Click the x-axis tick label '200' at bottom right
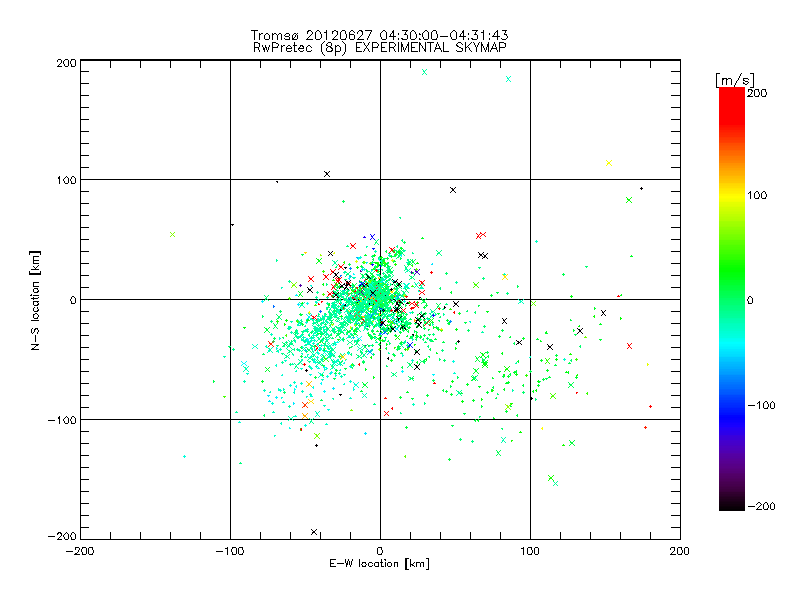 (679, 551)
